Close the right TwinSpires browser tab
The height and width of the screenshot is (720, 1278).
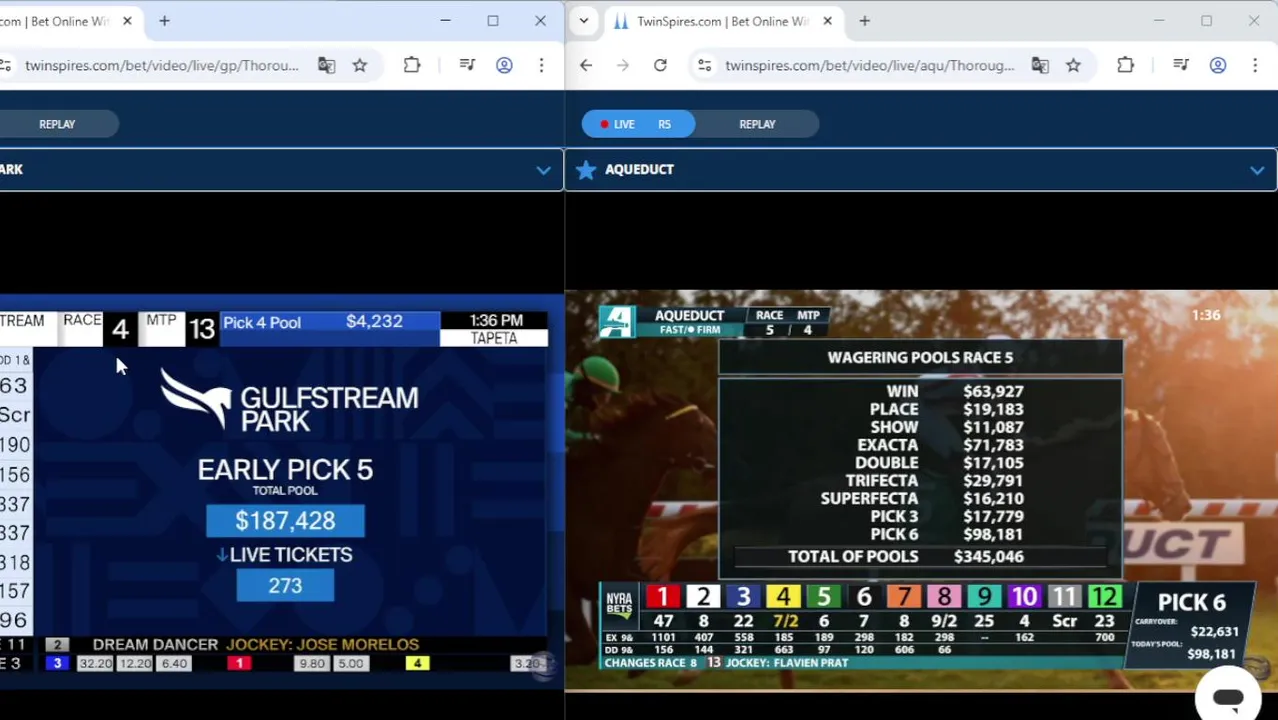click(827, 21)
